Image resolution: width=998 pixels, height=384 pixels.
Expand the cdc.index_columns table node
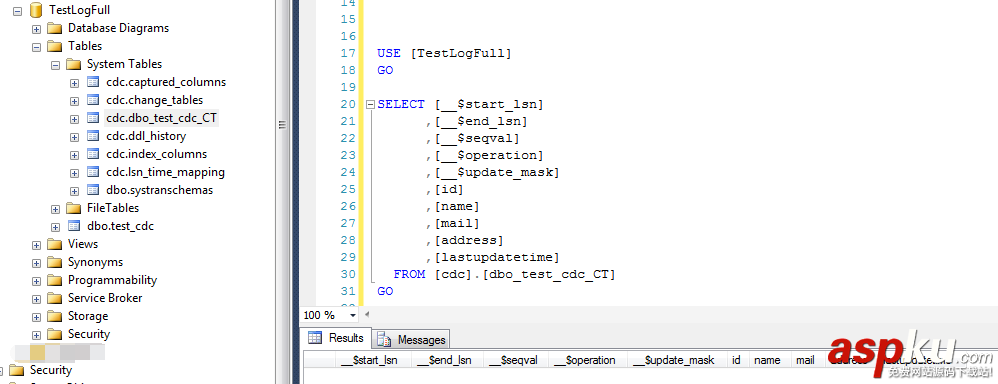coord(74,155)
